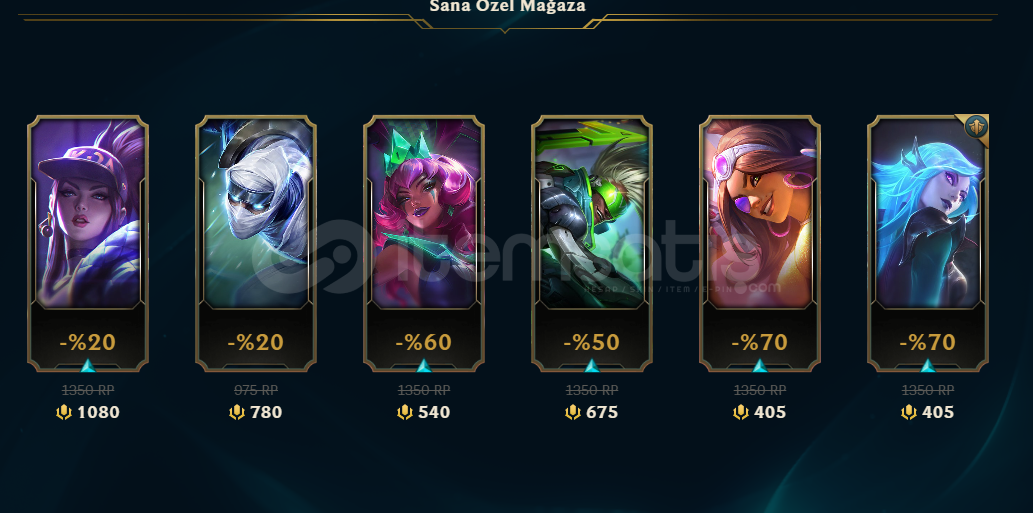Screen dimensions: 1033x513
Task: Open the skin card with white headband
Action: point(760,243)
